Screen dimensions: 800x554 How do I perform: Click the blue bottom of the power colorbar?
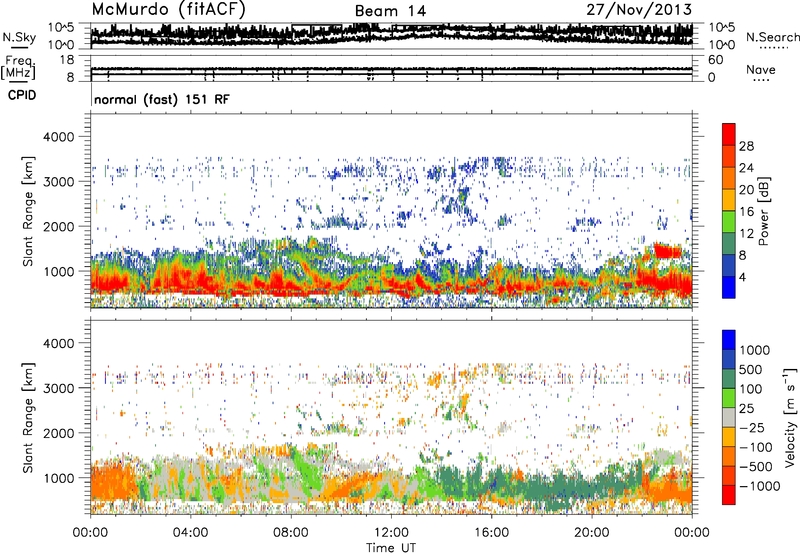[729, 287]
